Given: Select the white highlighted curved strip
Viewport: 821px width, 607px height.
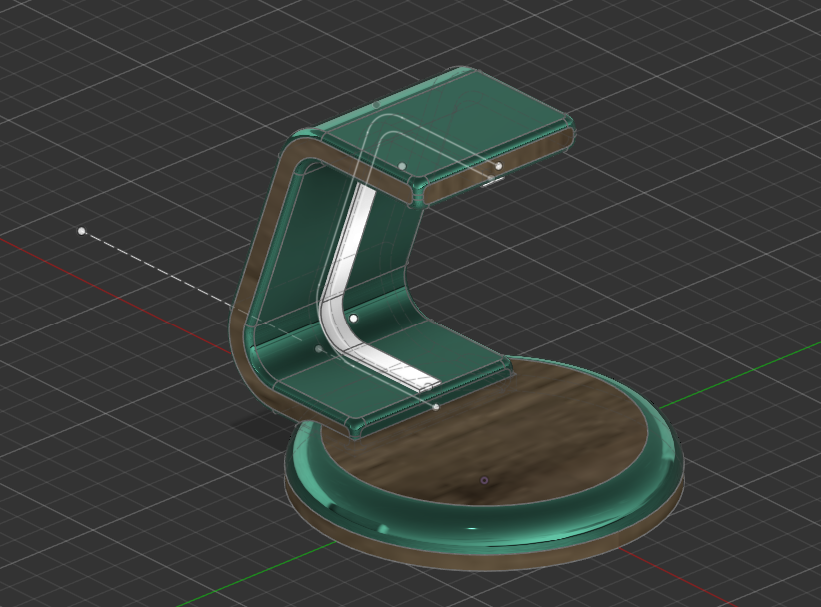Looking at the screenshot, I should tap(347, 270).
